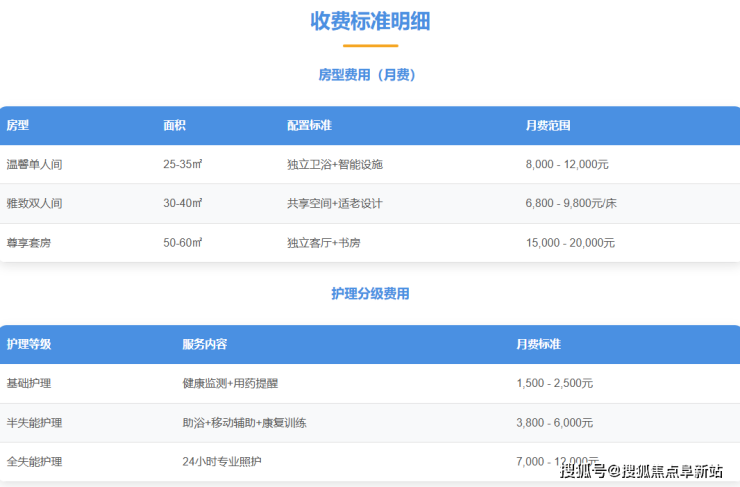Image resolution: width=740 pixels, height=487 pixels.
Task: Click the 月费范围 column header
Action: pos(548,126)
